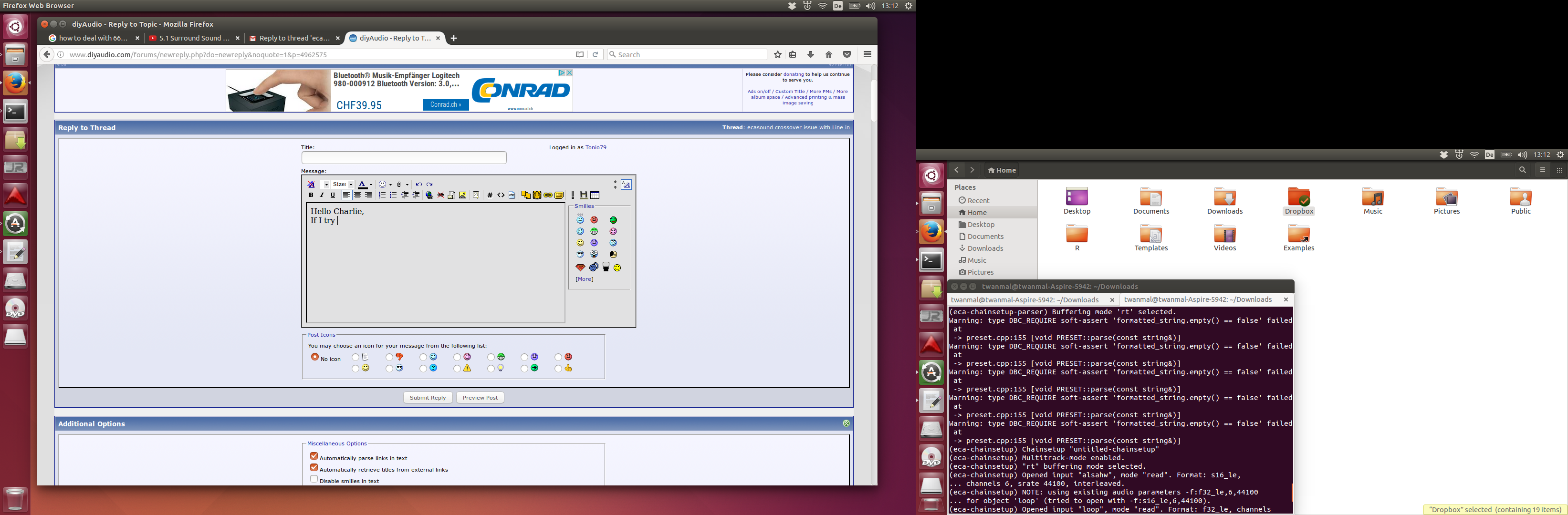Open the attachment paperclip dropdown arrow
This screenshot has width=1568, height=515.
[407, 185]
